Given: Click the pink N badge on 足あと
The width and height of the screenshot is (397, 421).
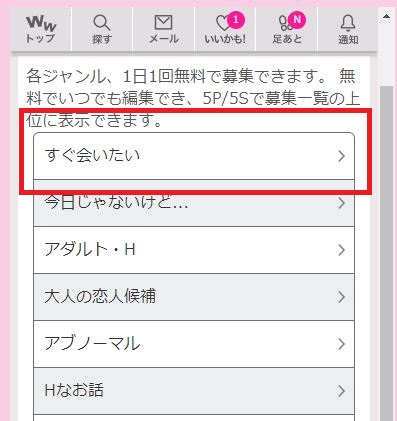Looking at the screenshot, I should click(297, 20).
